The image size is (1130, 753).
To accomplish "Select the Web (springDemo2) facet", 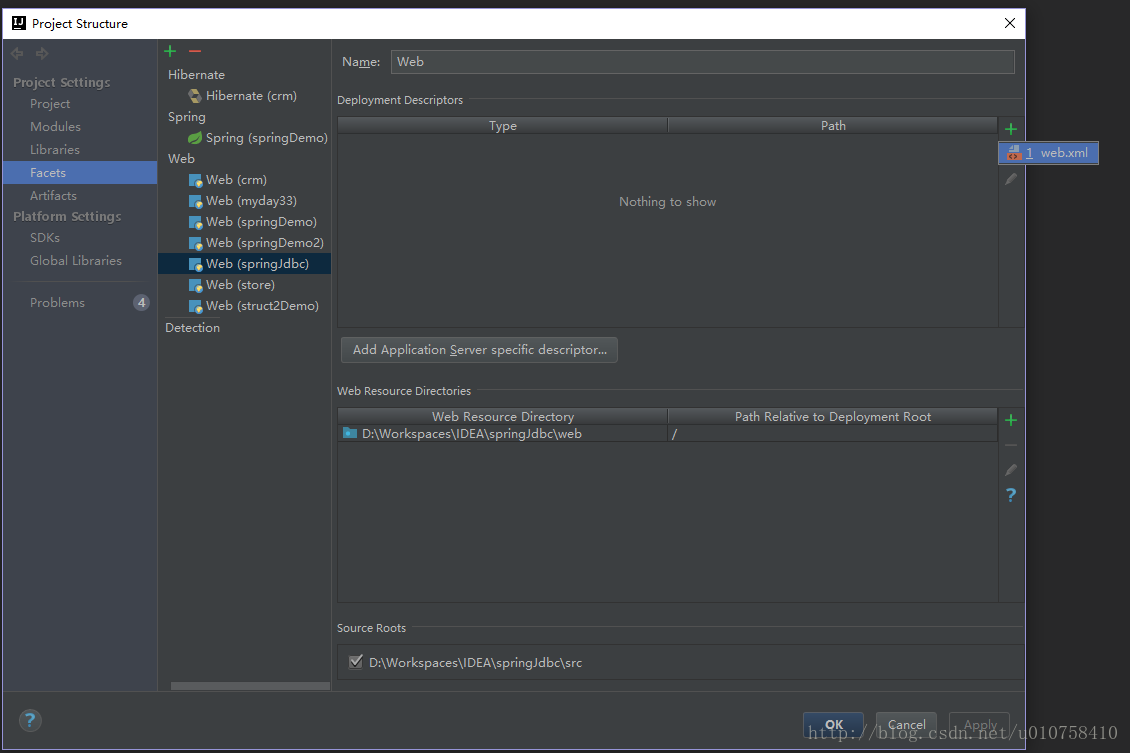I will pyautogui.click(x=256, y=243).
